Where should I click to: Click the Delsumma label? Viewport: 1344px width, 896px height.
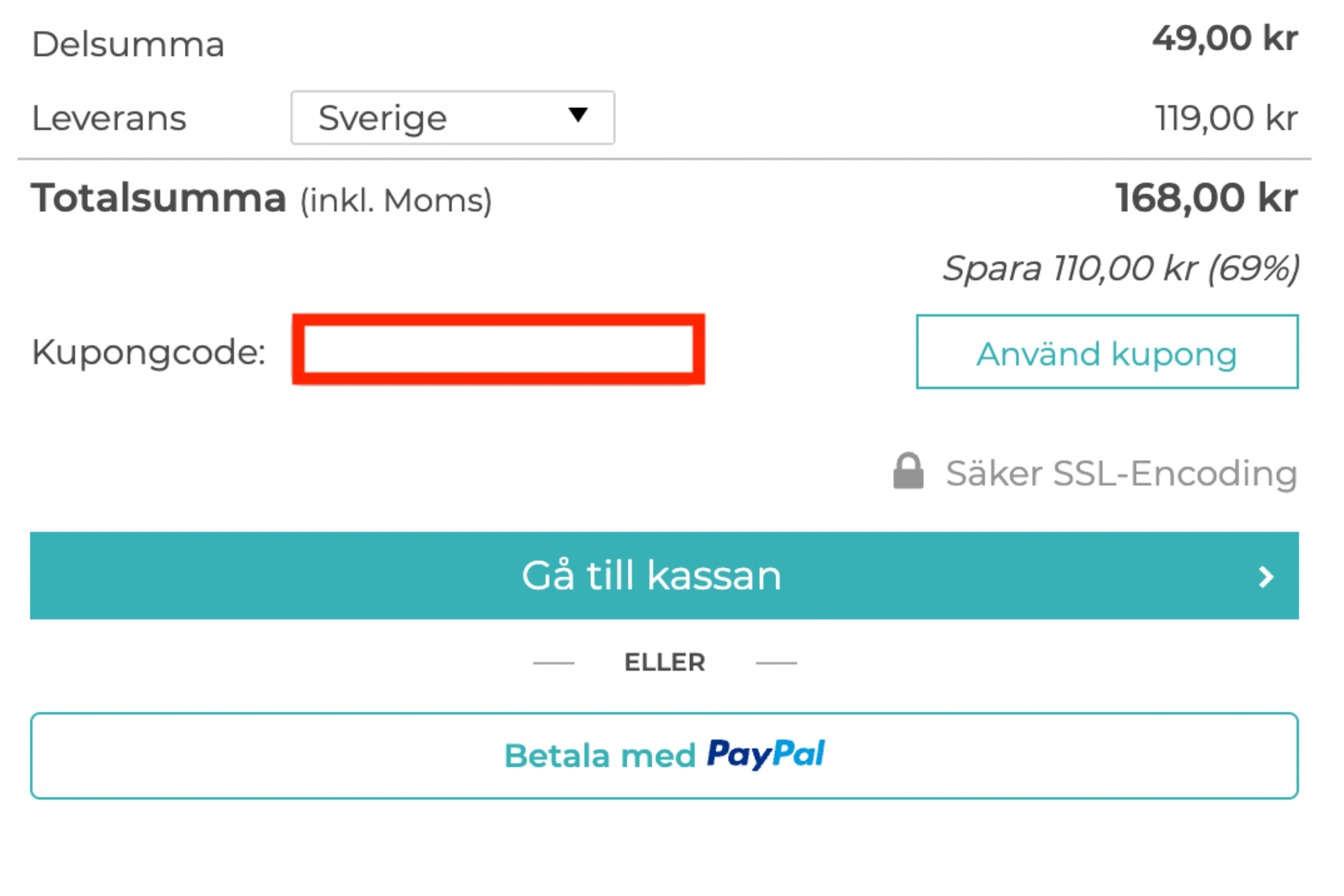point(128,44)
